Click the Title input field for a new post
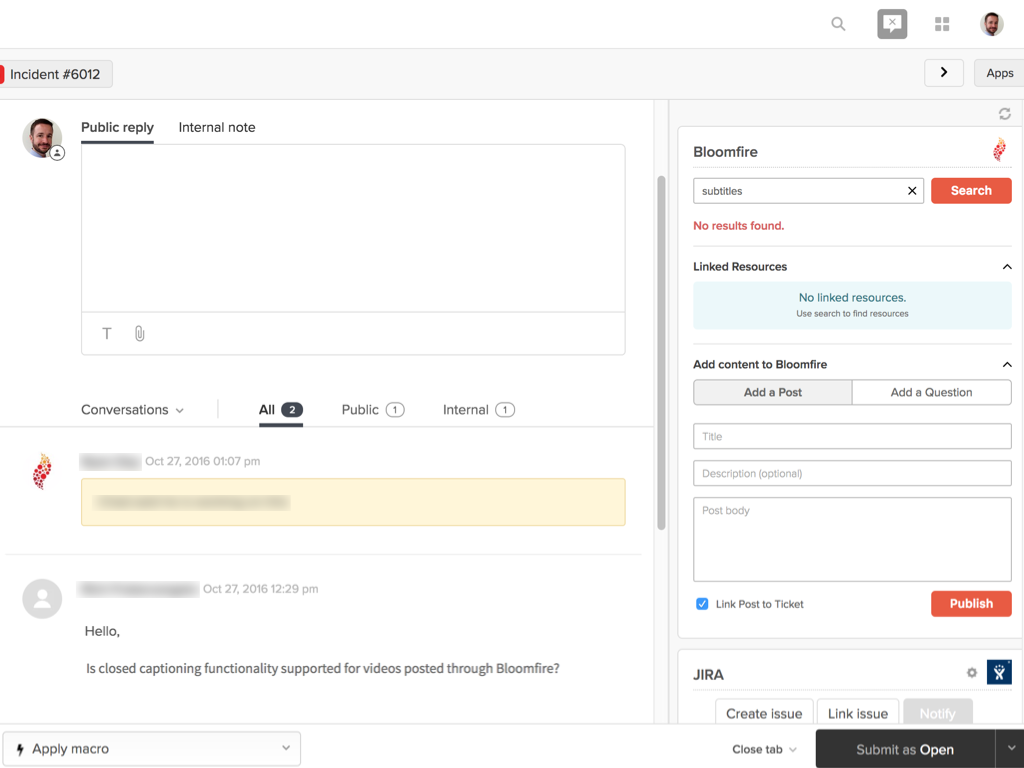This screenshot has width=1024, height=768. (852, 436)
